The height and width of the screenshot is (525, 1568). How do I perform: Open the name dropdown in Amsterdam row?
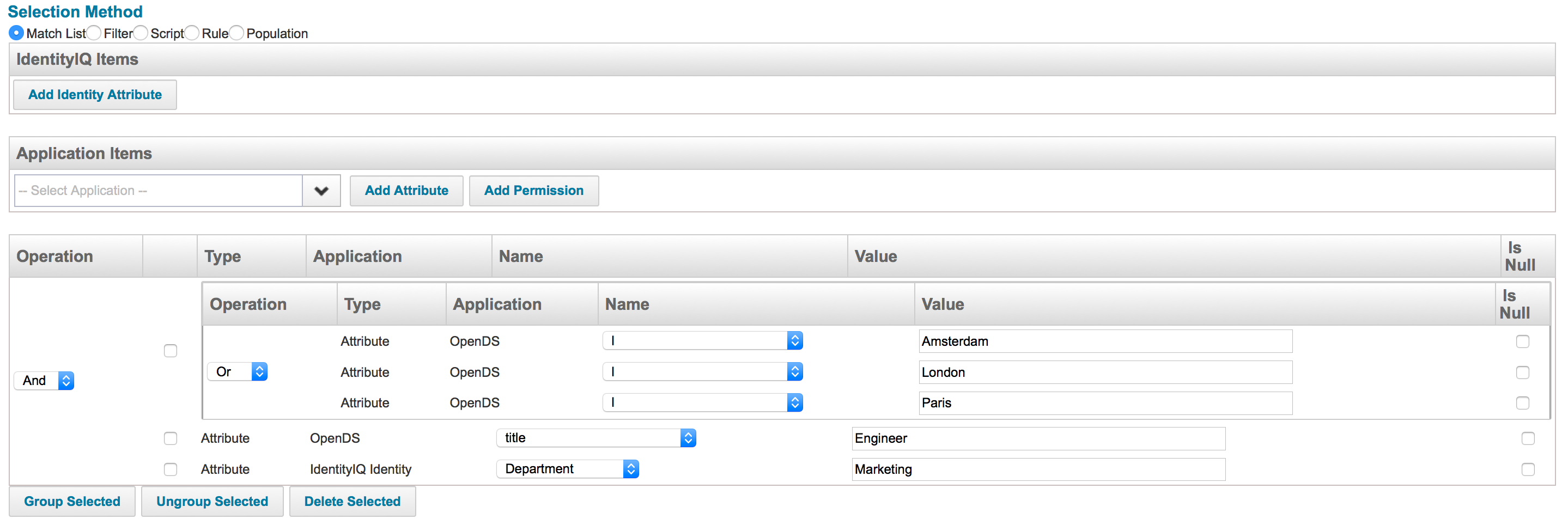pyautogui.click(x=702, y=341)
